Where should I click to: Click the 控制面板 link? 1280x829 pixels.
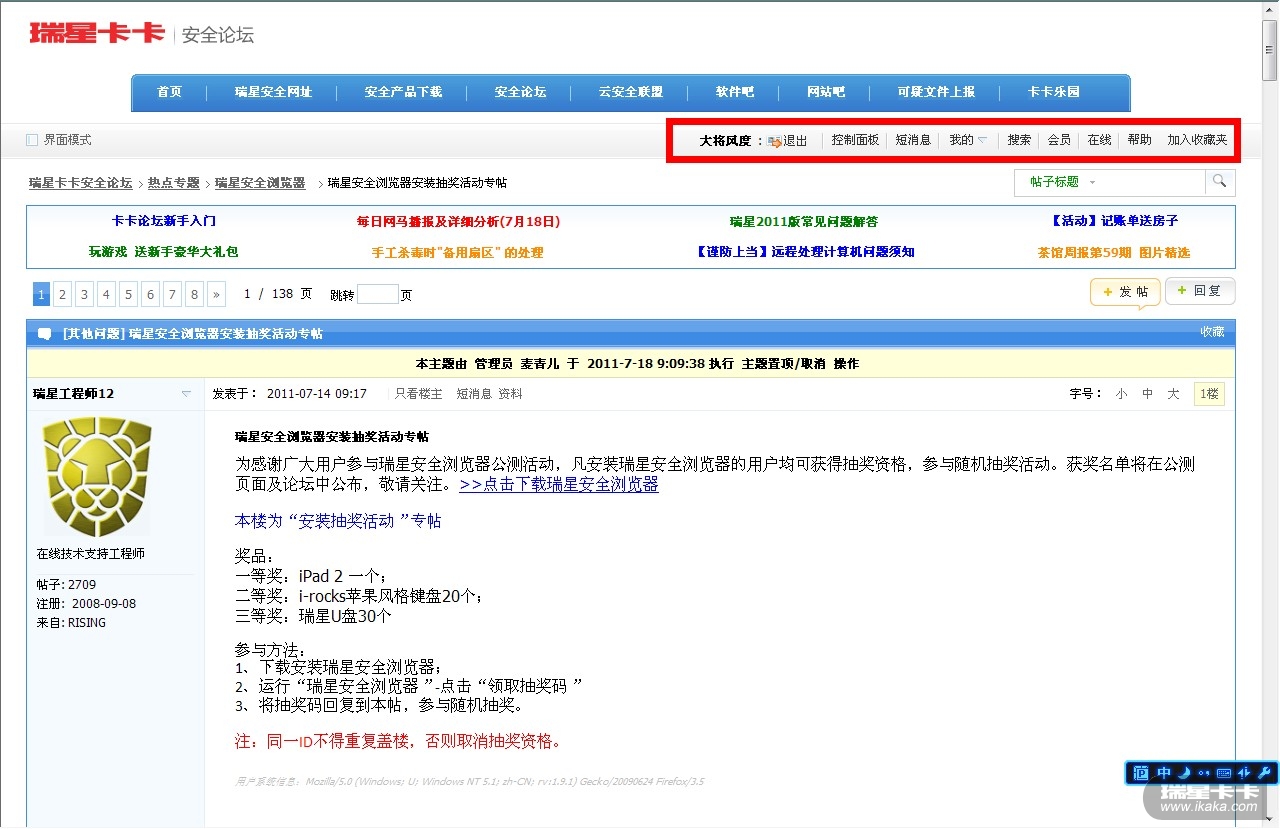point(855,141)
